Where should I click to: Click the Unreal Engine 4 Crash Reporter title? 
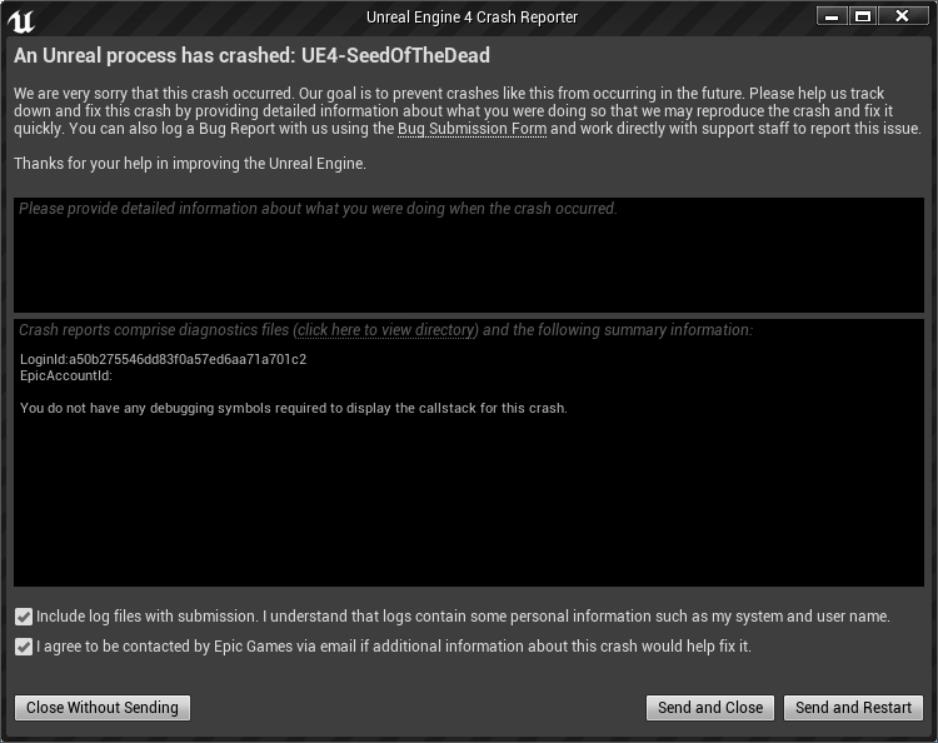pos(472,17)
